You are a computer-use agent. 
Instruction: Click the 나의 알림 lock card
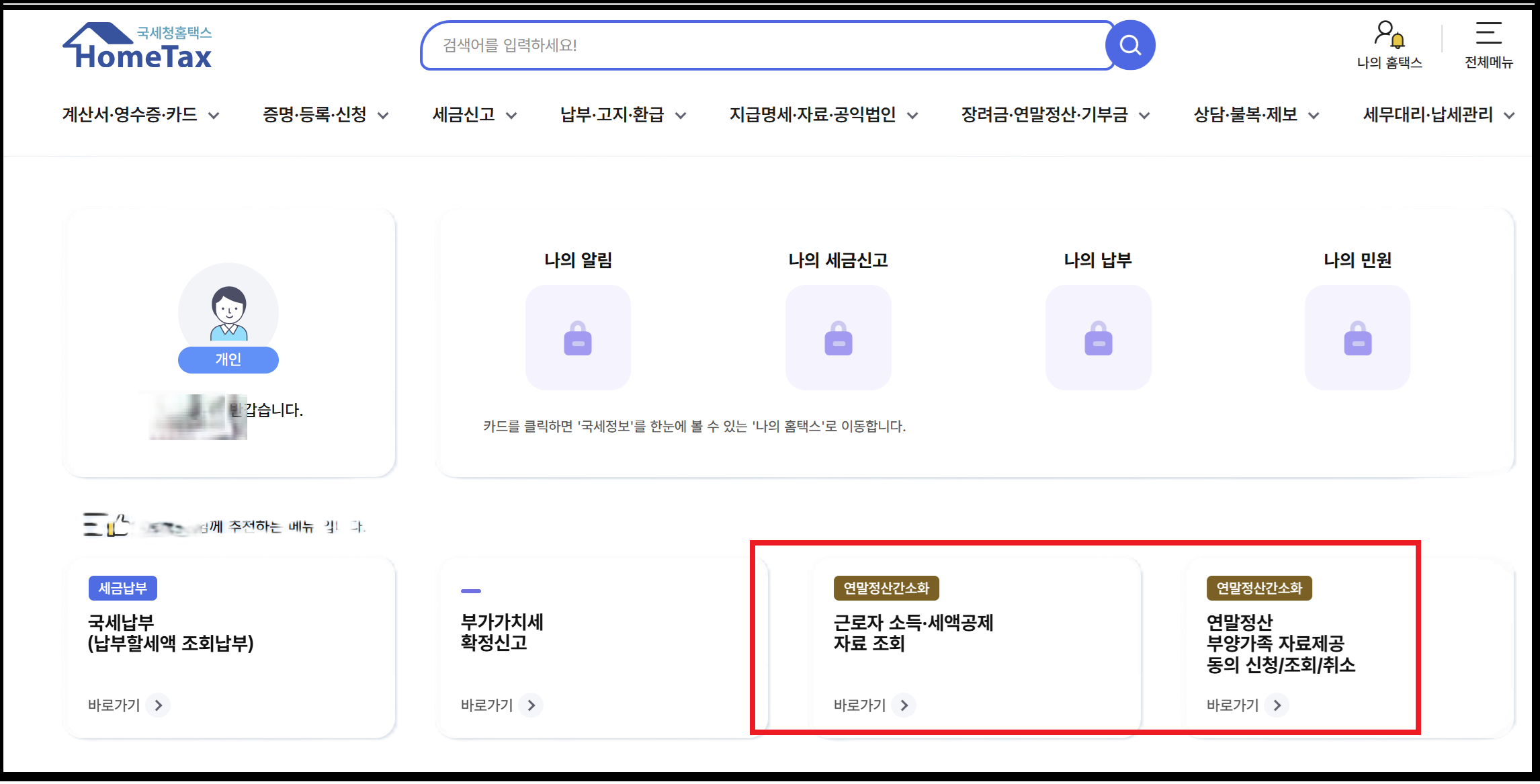pos(578,337)
